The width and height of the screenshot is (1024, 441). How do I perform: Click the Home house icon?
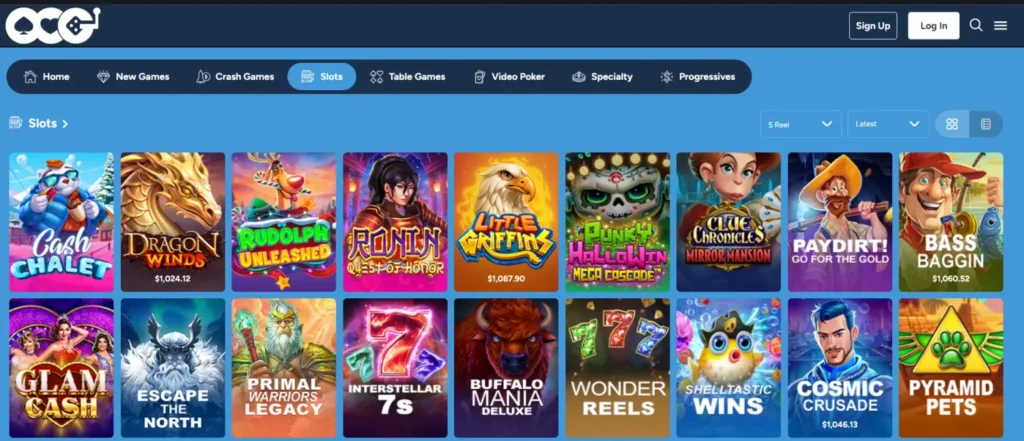(x=30, y=76)
